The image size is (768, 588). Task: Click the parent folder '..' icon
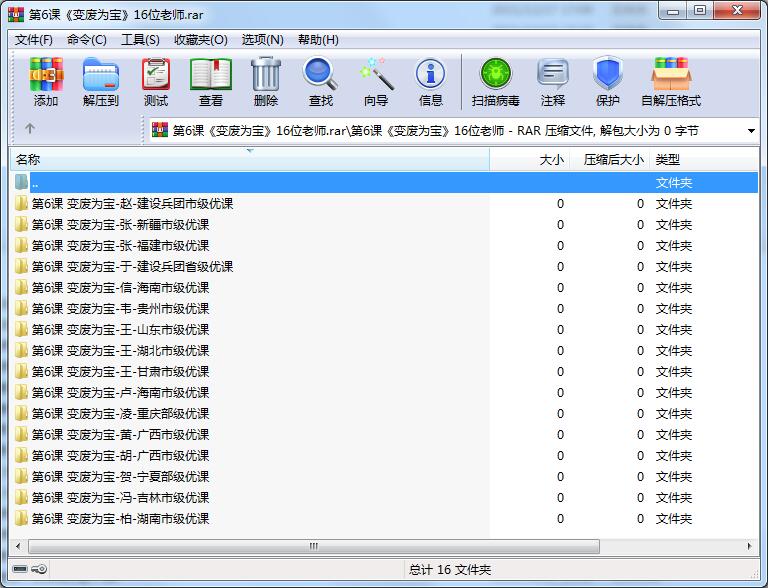(21, 182)
